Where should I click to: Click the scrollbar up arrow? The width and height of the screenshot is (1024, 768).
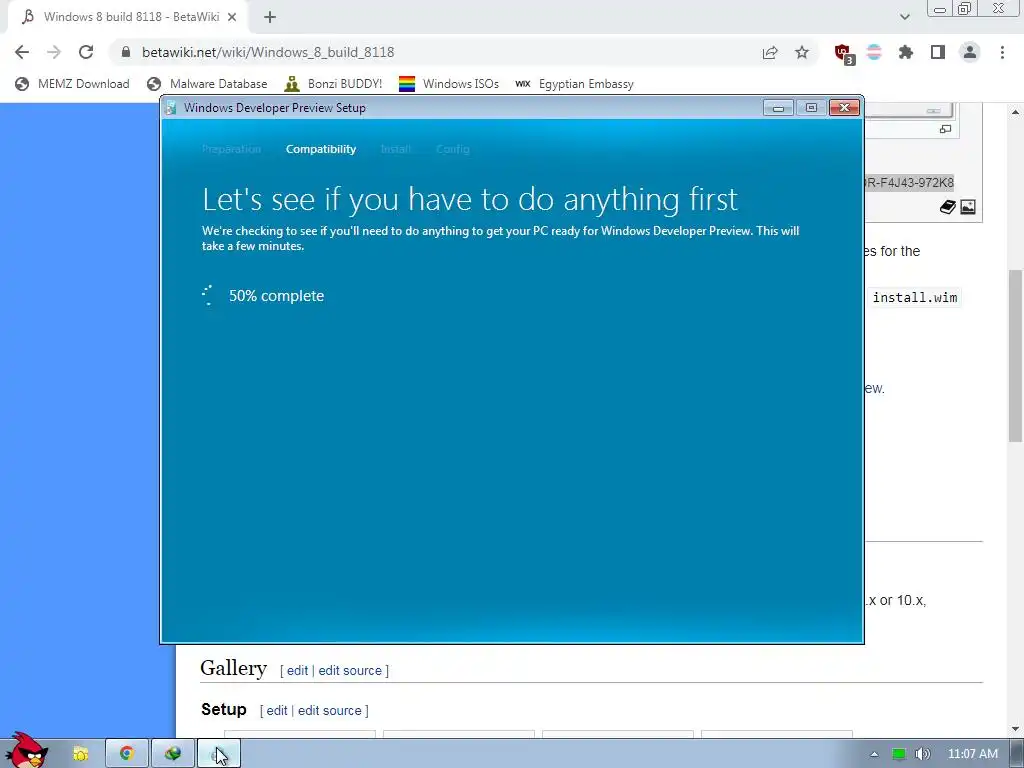(x=1016, y=112)
